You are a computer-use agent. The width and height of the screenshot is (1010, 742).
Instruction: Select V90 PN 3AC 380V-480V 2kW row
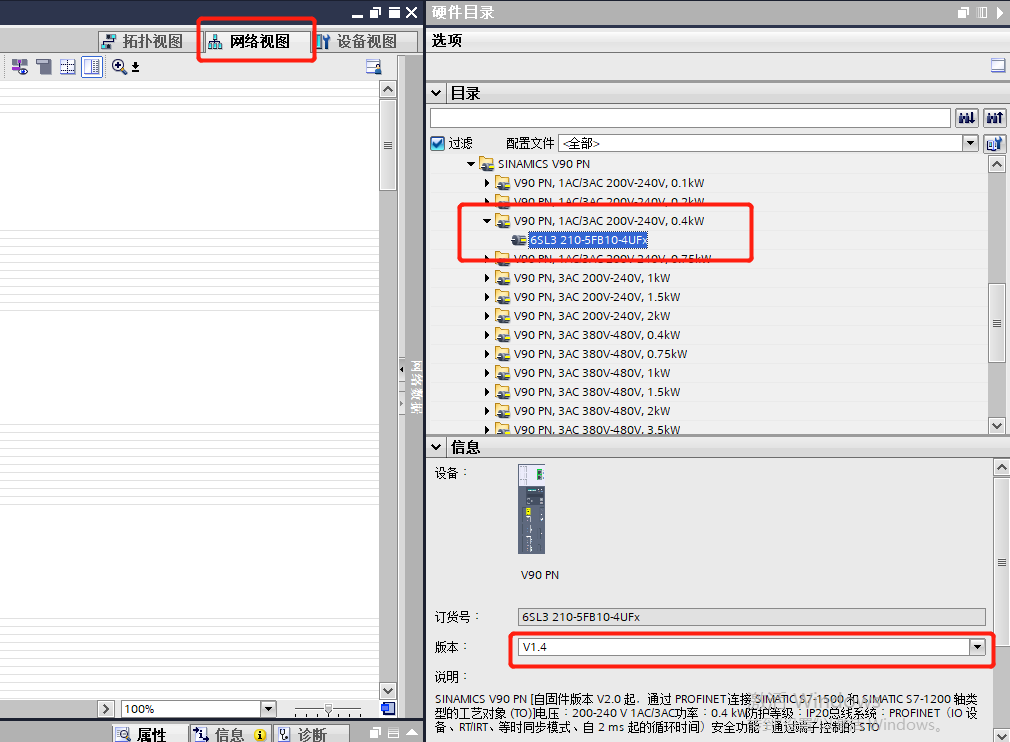coord(592,411)
